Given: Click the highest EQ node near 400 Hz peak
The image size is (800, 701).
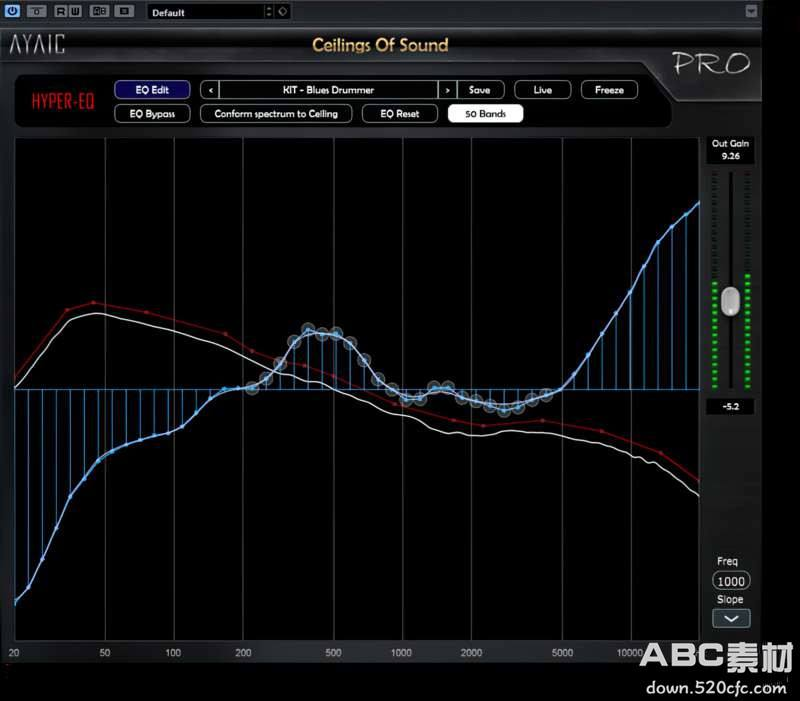Looking at the screenshot, I should (308, 330).
